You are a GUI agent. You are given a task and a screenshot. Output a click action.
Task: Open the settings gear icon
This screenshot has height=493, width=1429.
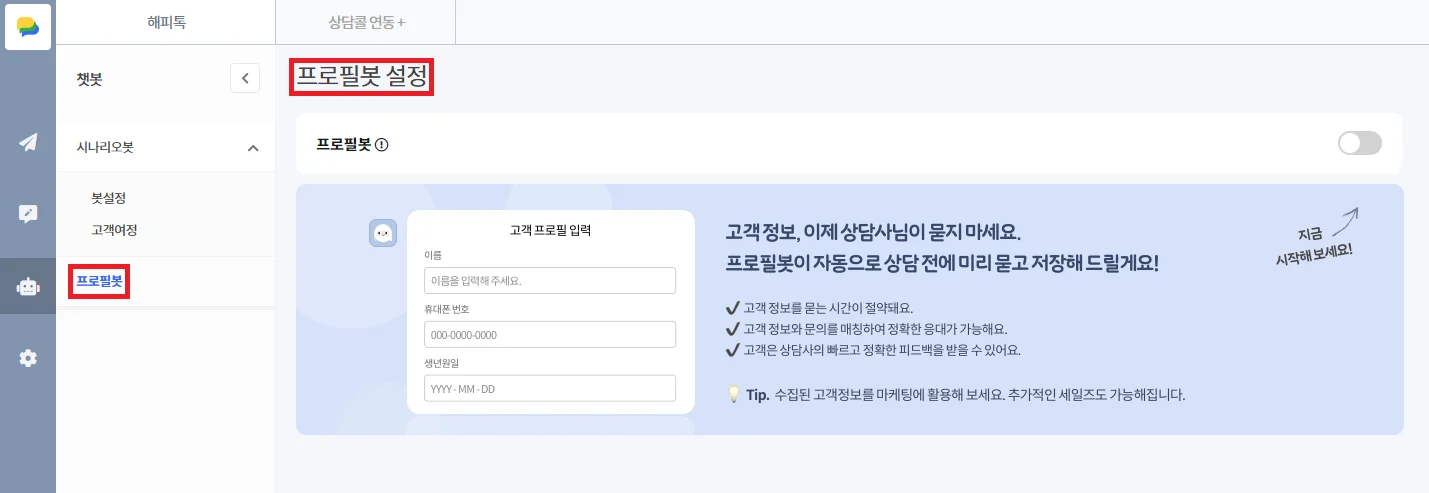(x=28, y=358)
